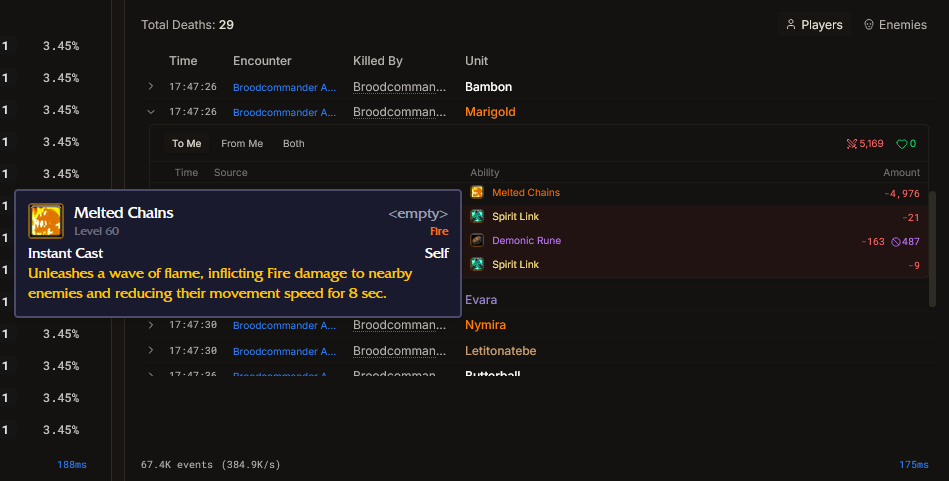Click the first Spirit Link ability icon

[x=477, y=216]
